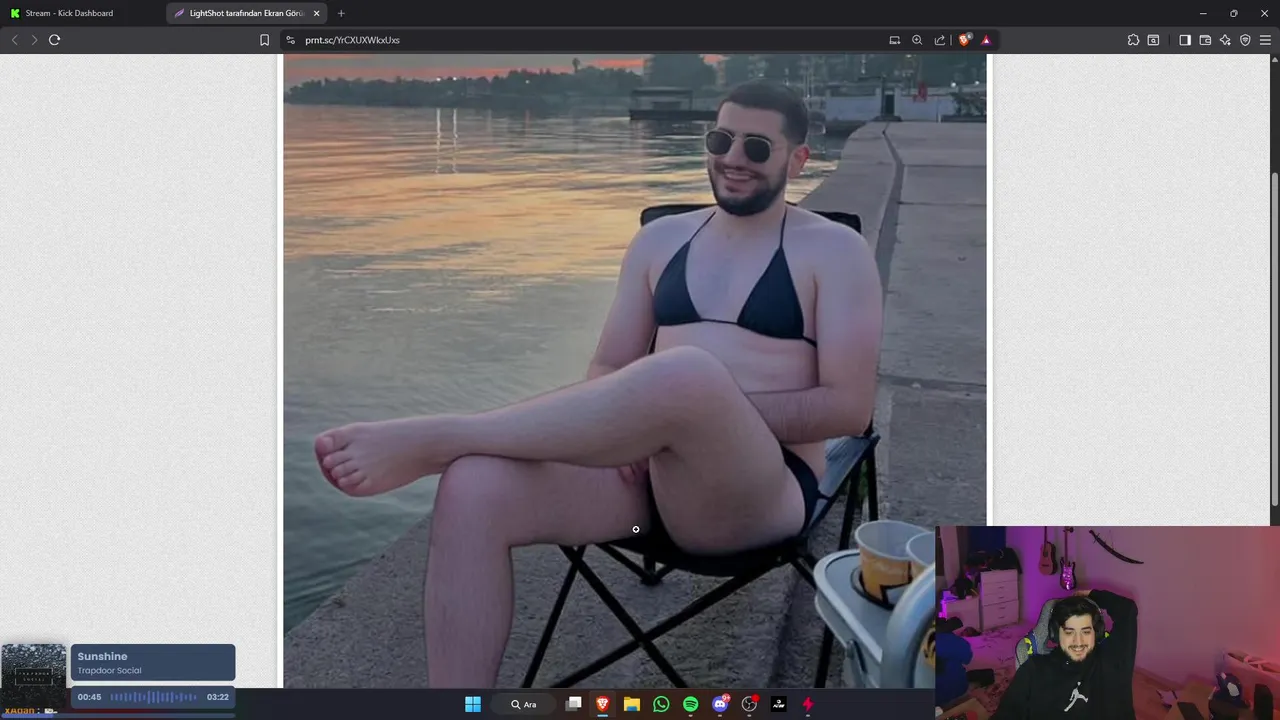
Task: Open the Brave Shields lion icon
Action: point(964,40)
